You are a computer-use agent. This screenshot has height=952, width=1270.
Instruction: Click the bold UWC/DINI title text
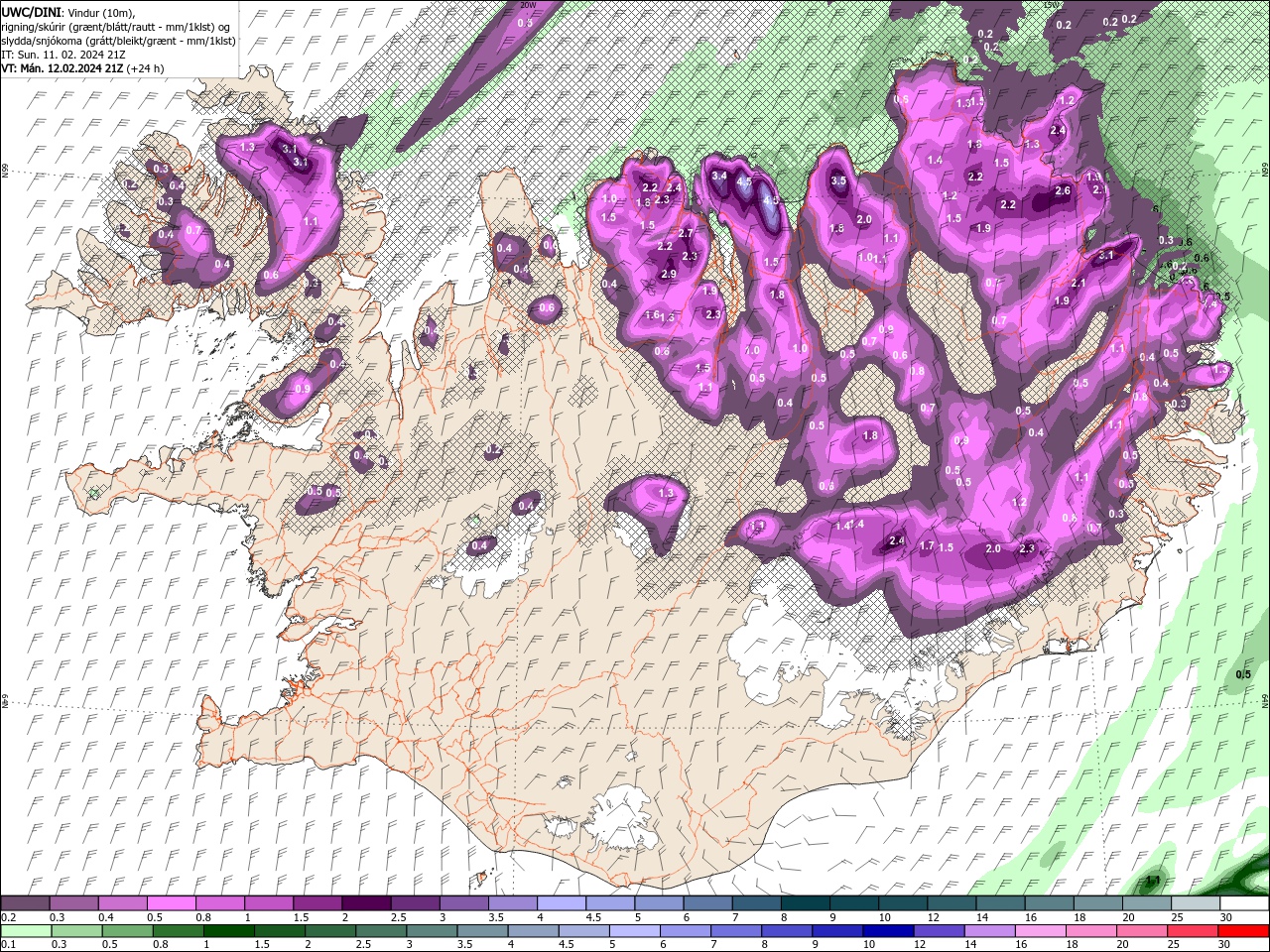(x=32, y=11)
